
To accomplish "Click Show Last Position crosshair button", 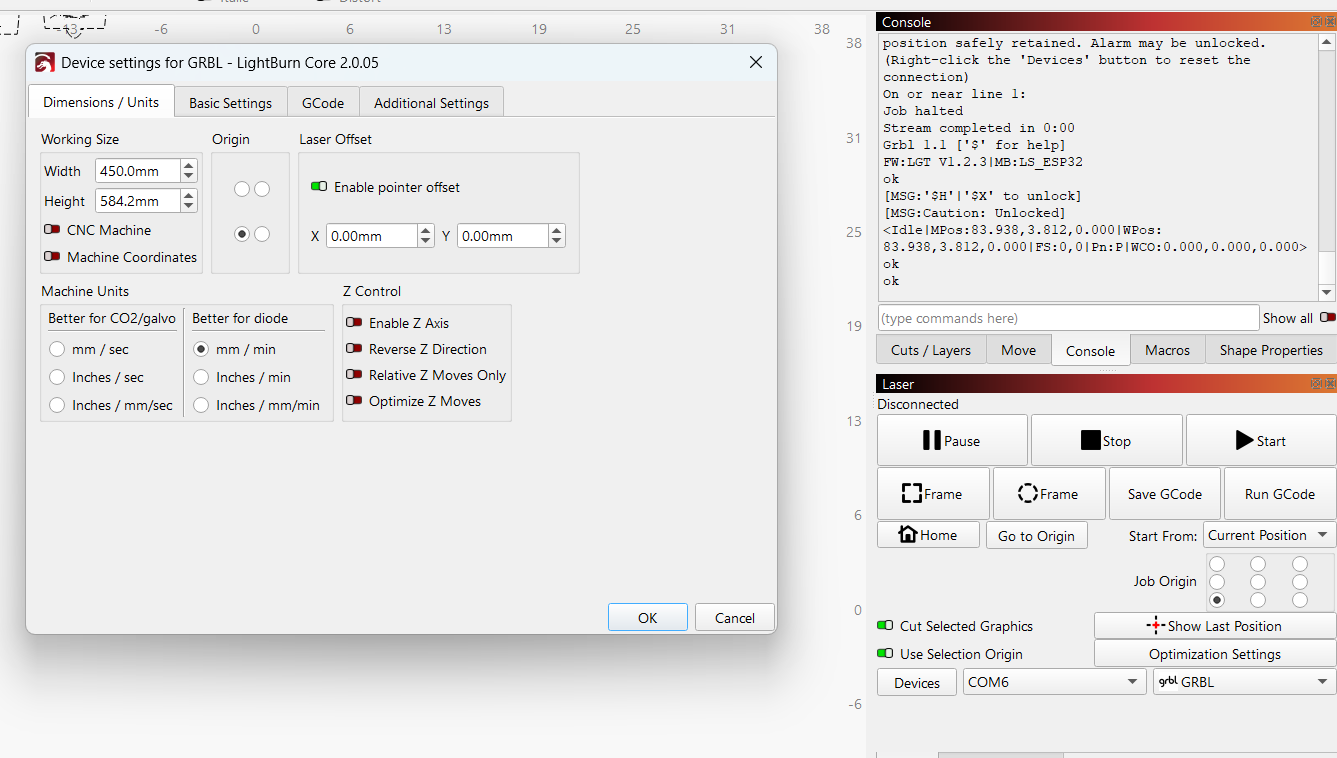I will (1214, 626).
